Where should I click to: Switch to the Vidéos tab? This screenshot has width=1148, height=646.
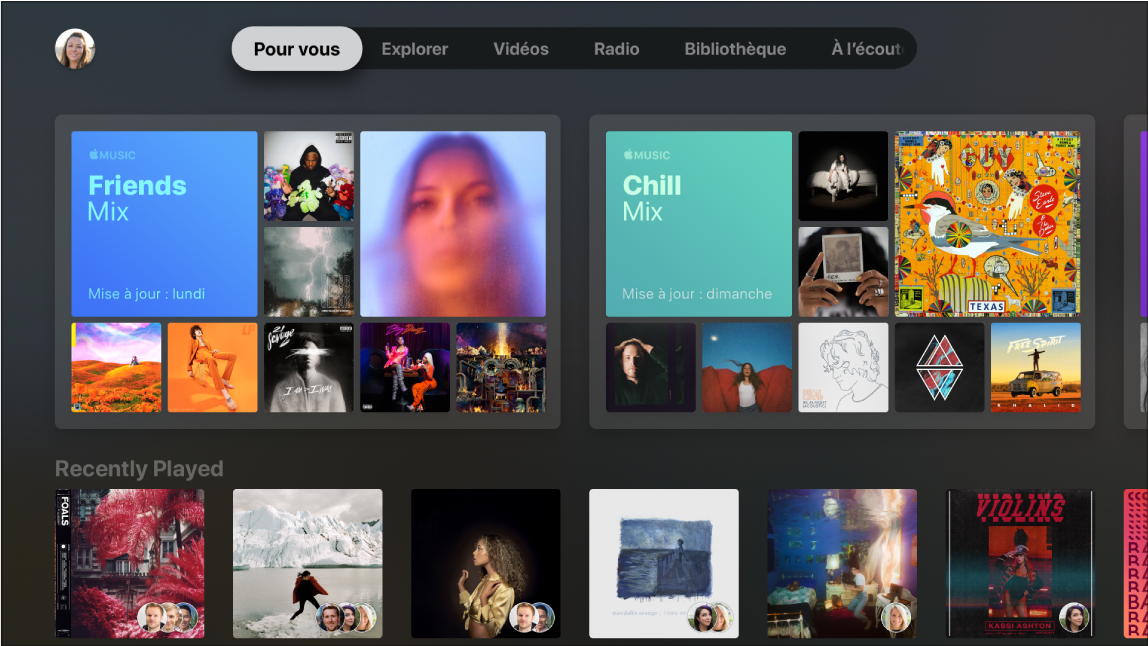point(520,48)
